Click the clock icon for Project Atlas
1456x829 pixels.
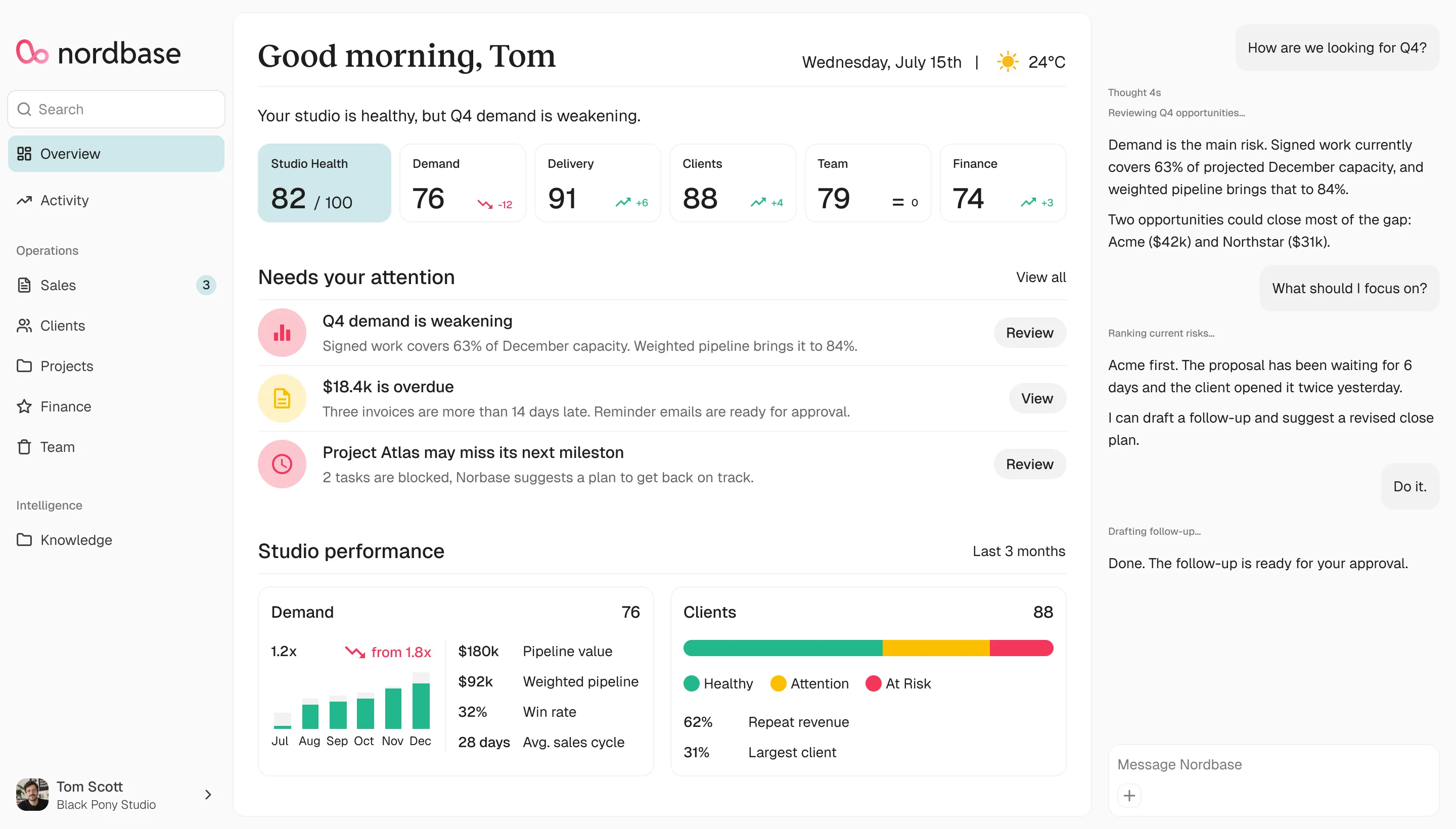[282, 464]
